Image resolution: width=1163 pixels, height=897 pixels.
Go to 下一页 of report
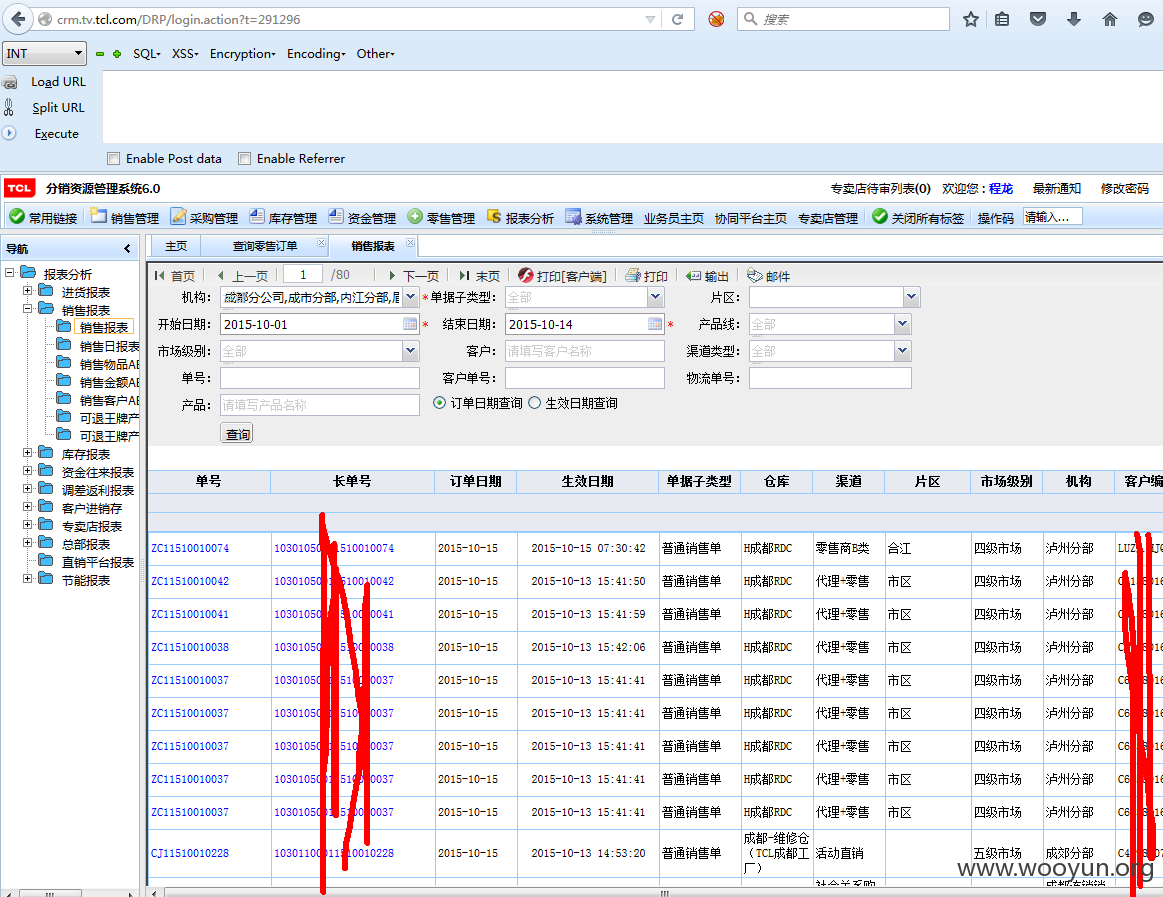pyautogui.click(x=414, y=275)
